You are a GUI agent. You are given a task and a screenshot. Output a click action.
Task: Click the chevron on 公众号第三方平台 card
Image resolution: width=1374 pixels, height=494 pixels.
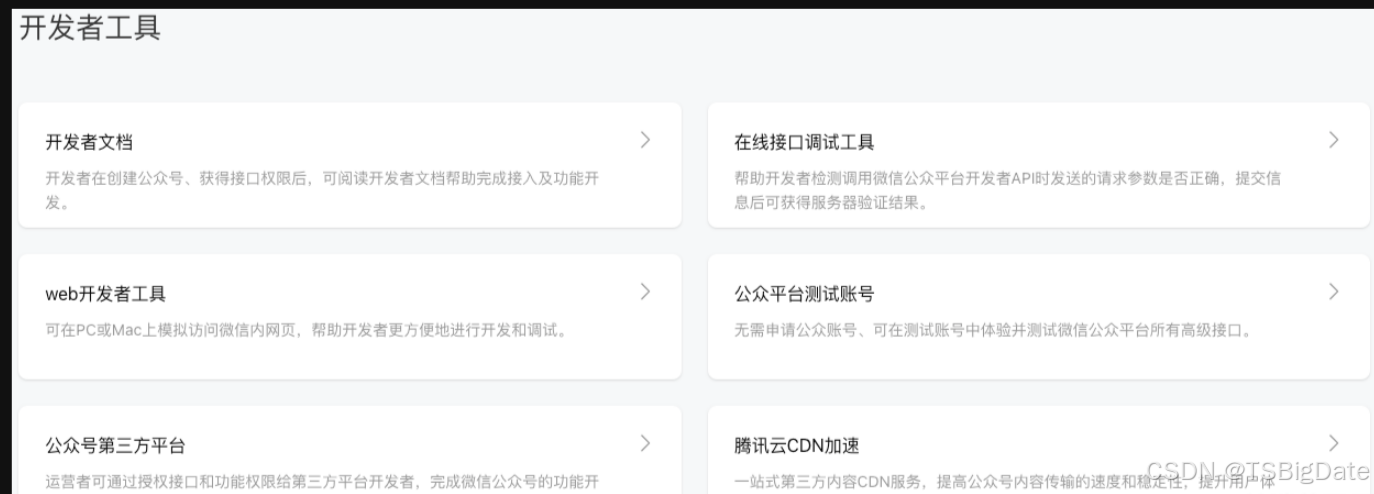point(645,443)
